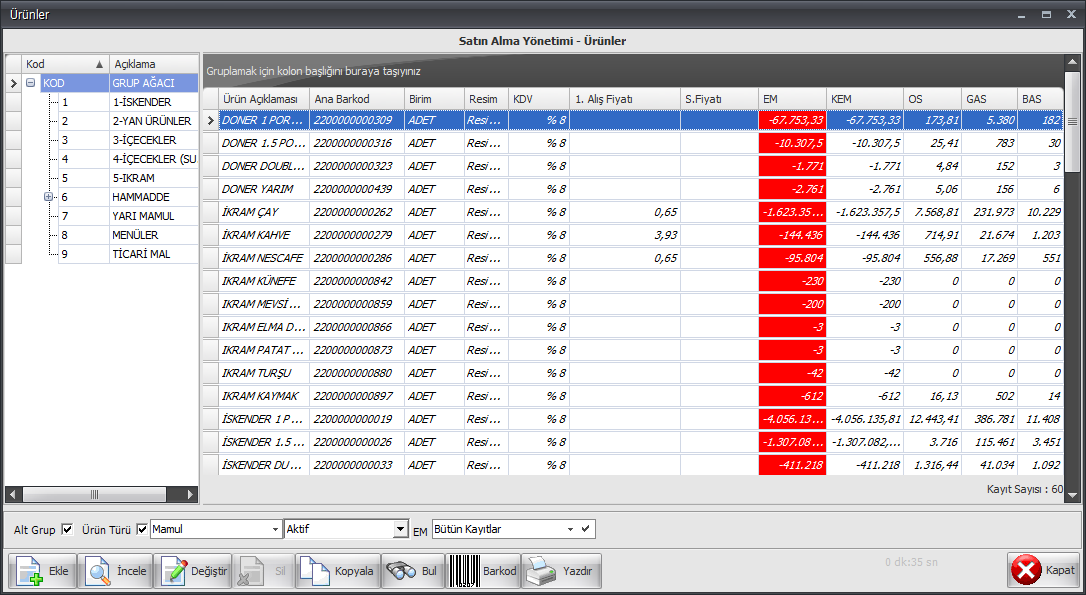This screenshot has height=595, width=1086.
Task: Click red EM cell -67.753,33
Action: [x=793, y=121]
